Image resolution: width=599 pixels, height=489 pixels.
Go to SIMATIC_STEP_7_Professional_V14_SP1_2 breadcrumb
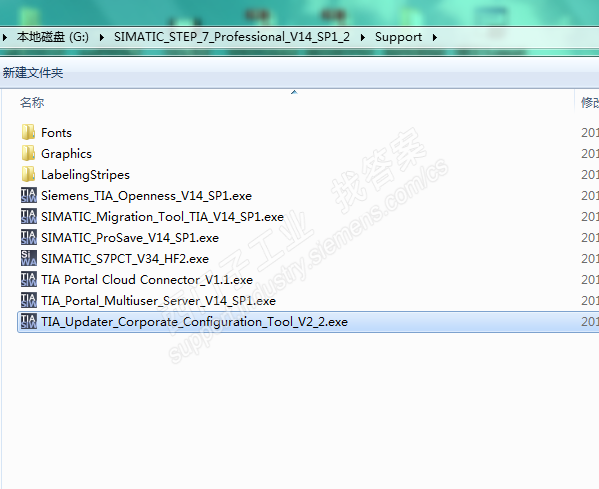[232, 37]
